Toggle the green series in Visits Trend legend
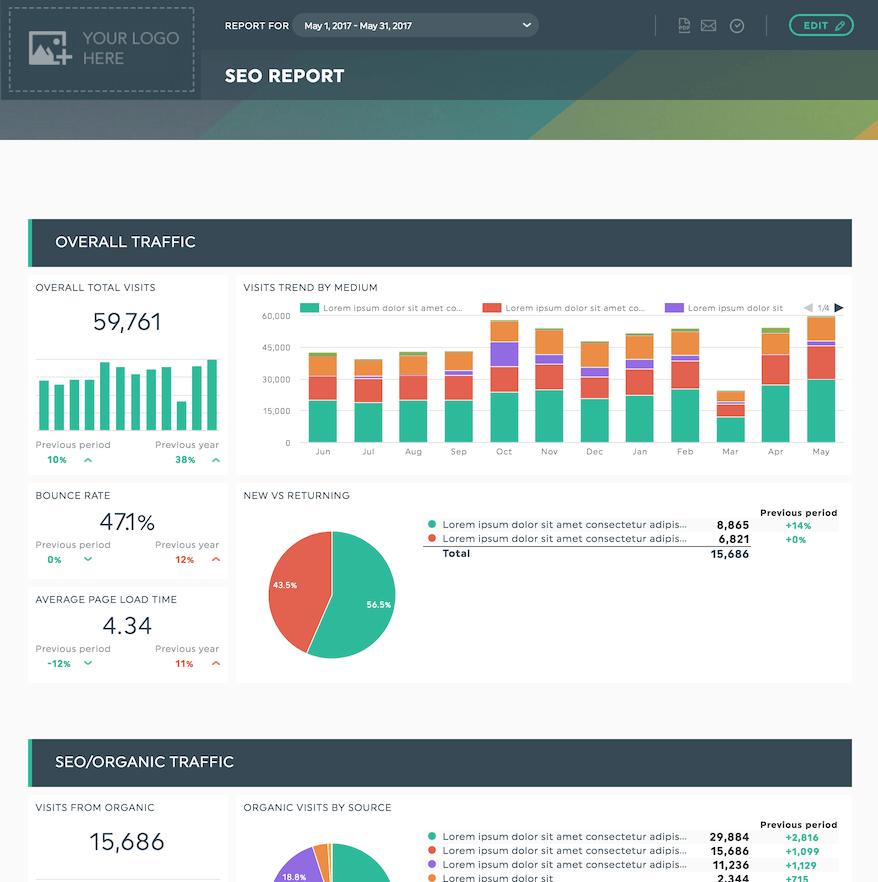 [308, 308]
